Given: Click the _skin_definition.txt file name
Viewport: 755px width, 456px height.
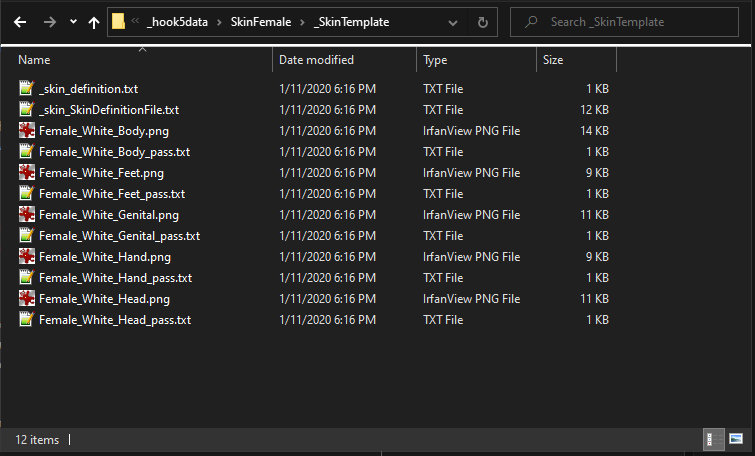Looking at the screenshot, I should pos(89,89).
